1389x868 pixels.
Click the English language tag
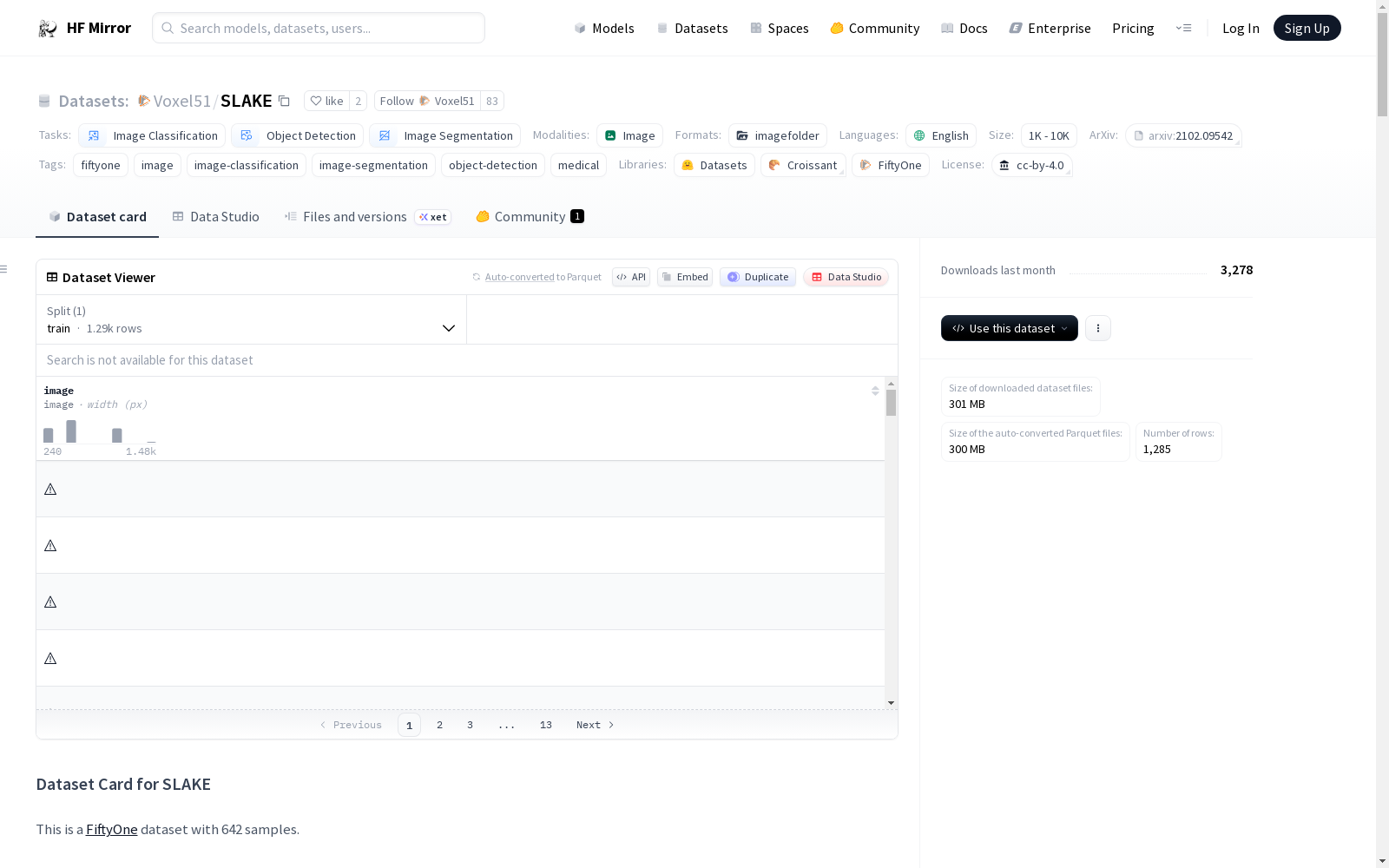[941, 135]
